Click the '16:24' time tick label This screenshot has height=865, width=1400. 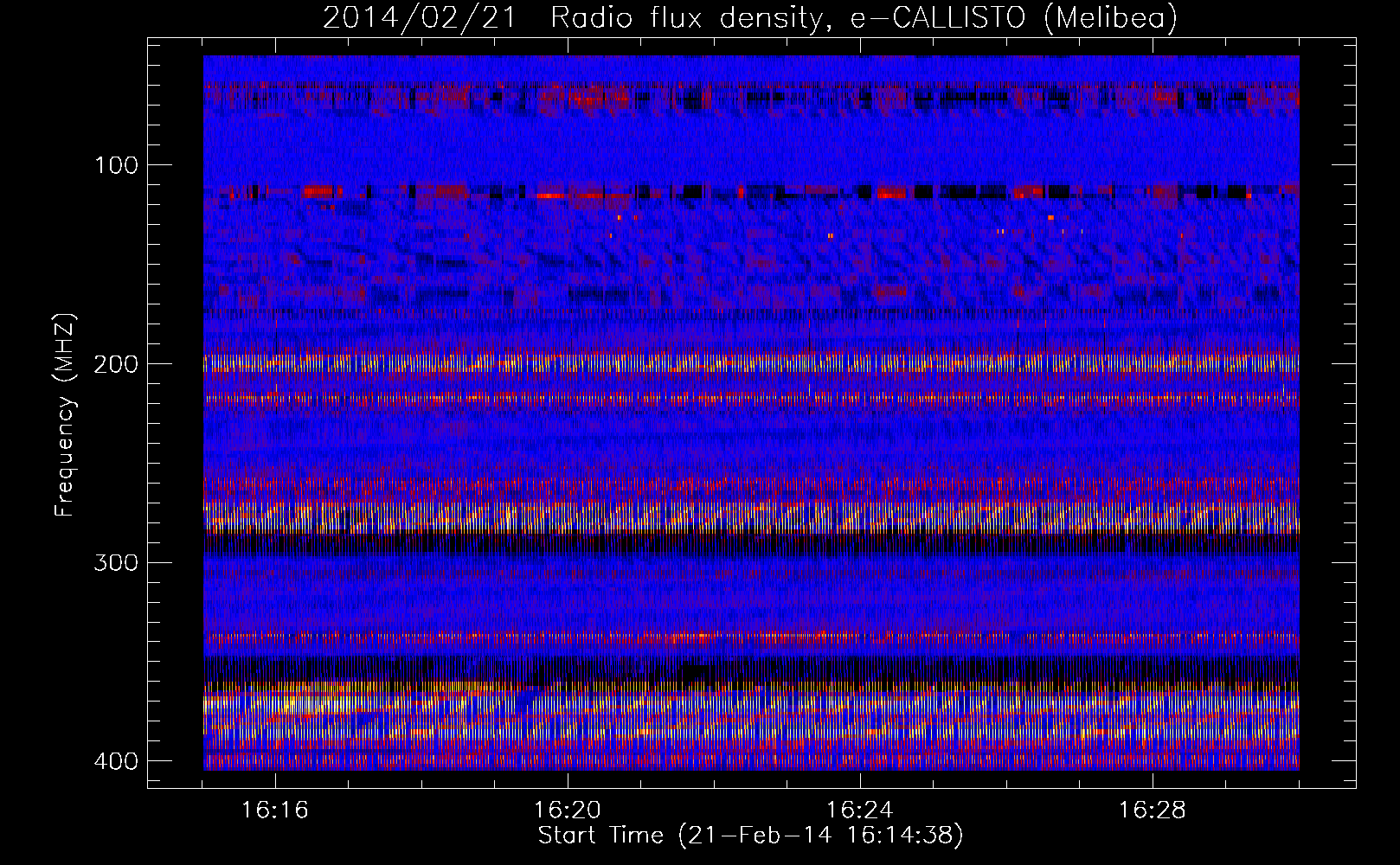pos(860,811)
